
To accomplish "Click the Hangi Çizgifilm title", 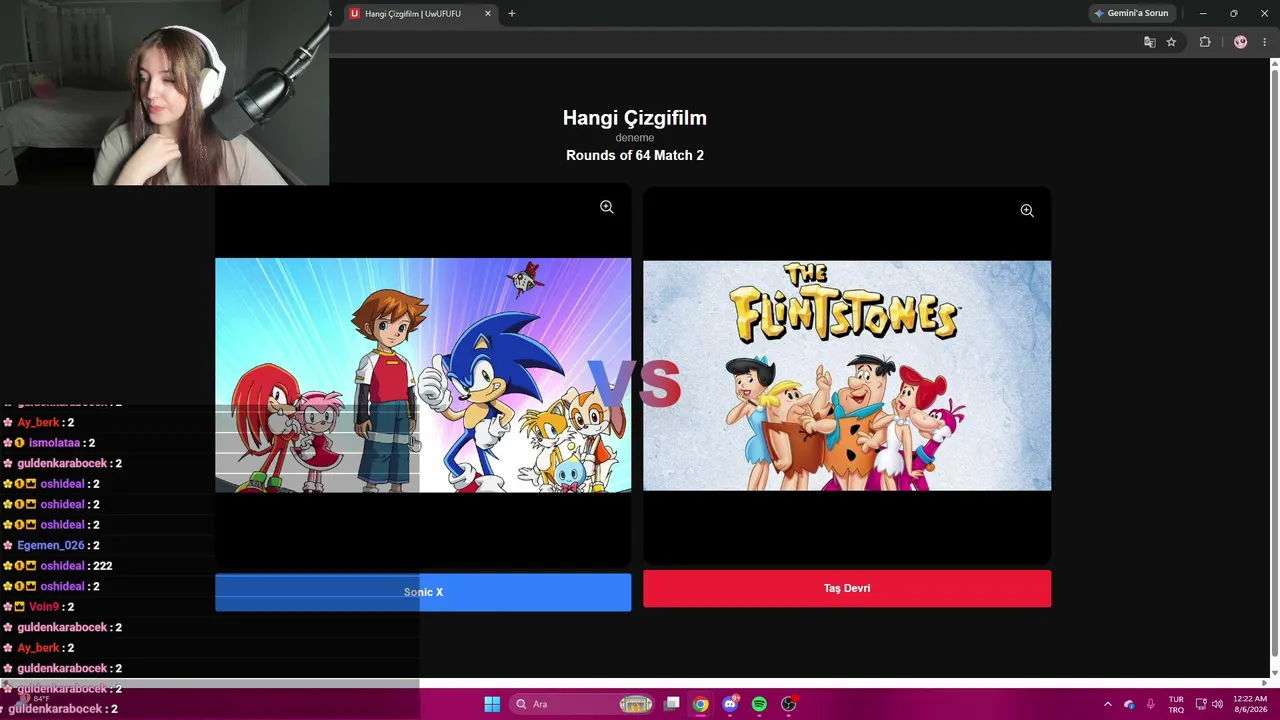I will (635, 118).
